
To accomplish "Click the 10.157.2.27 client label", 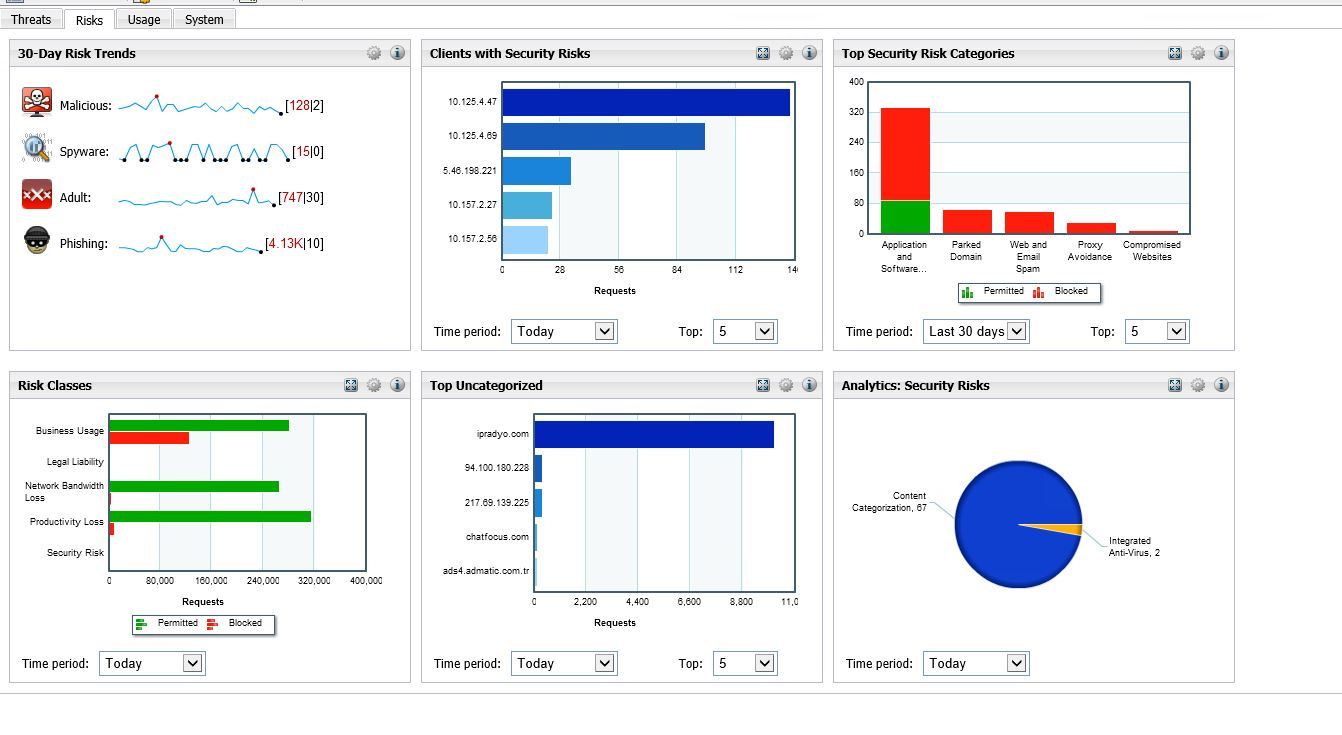I will 472,205.
